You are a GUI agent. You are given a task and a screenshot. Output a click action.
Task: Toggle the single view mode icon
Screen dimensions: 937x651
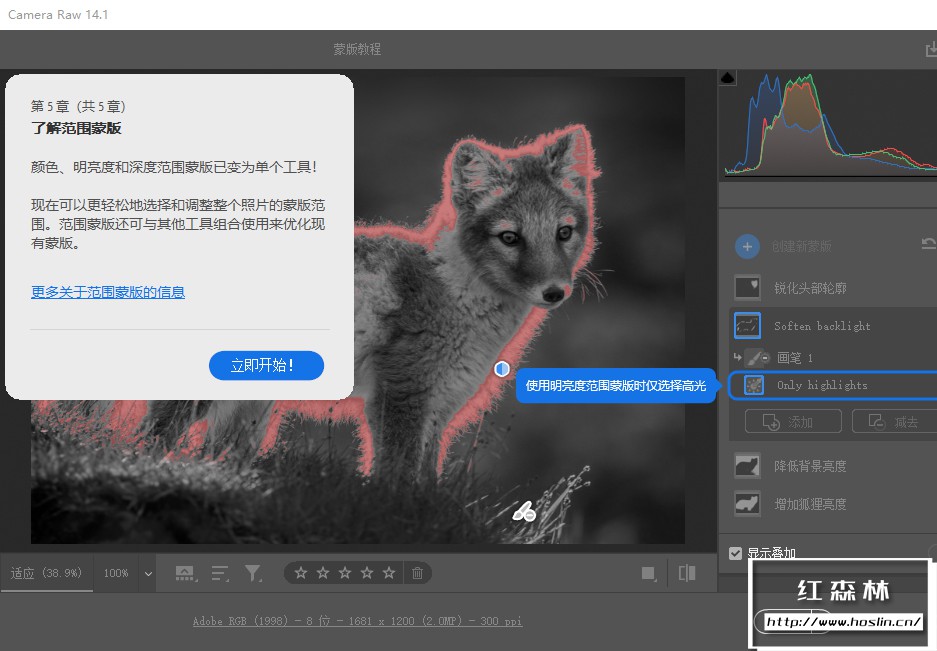point(648,573)
